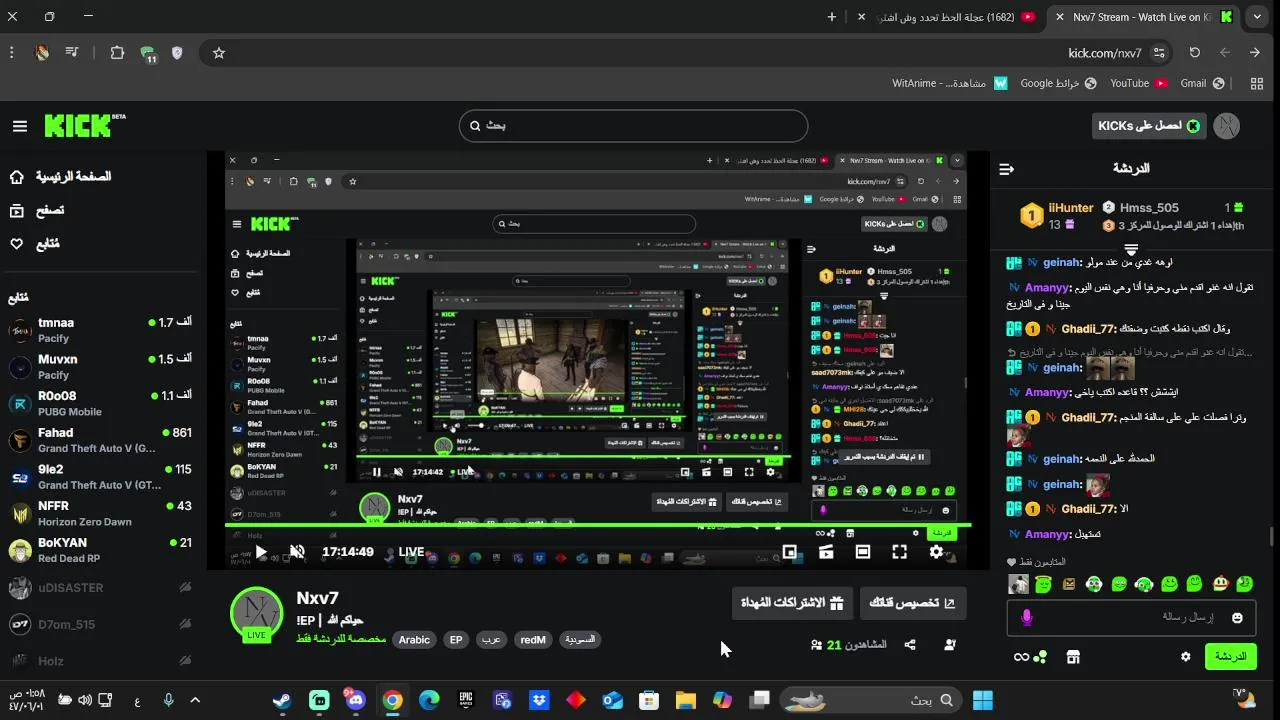
Task: Open the Kick sidebar hamburger menu
Action: point(20,126)
